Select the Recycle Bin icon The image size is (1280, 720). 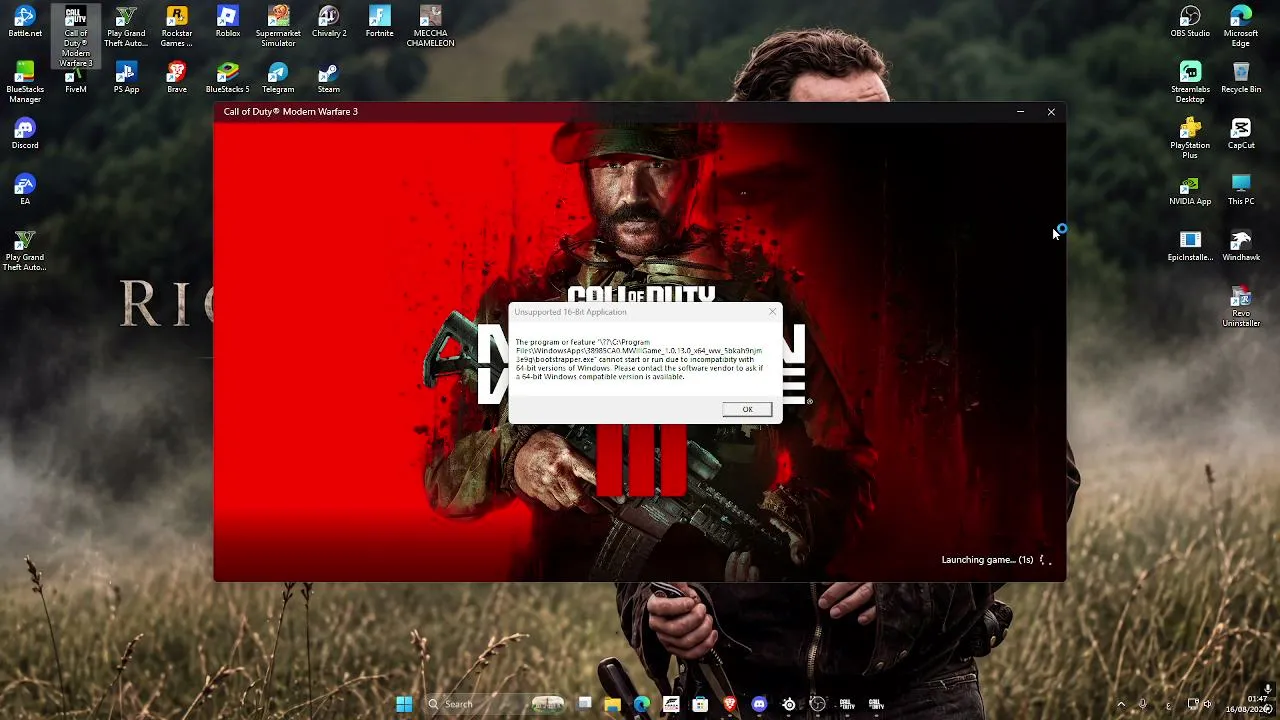click(1241, 78)
